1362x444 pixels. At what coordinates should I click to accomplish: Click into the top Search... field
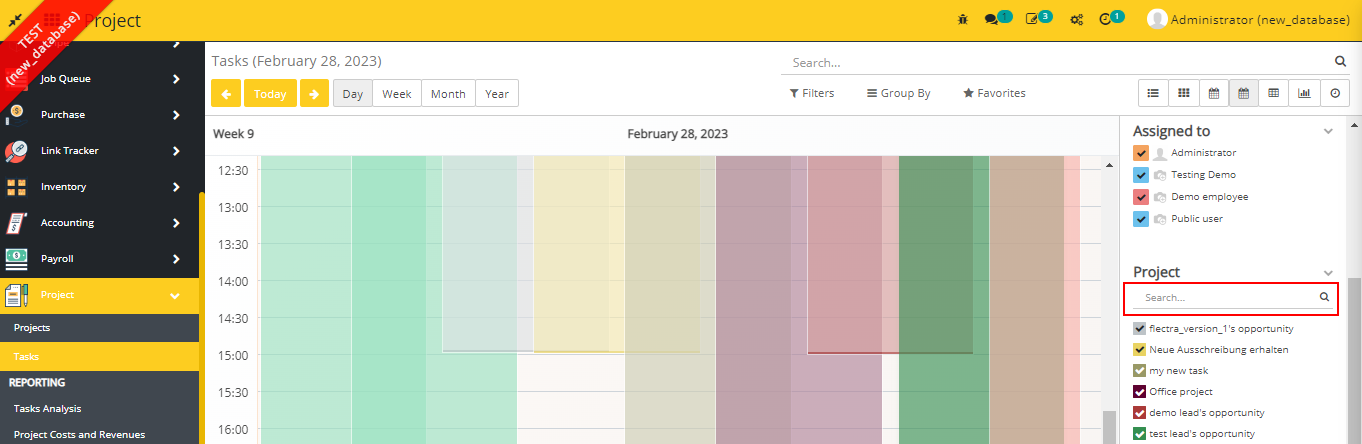(x=1055, y=62)
